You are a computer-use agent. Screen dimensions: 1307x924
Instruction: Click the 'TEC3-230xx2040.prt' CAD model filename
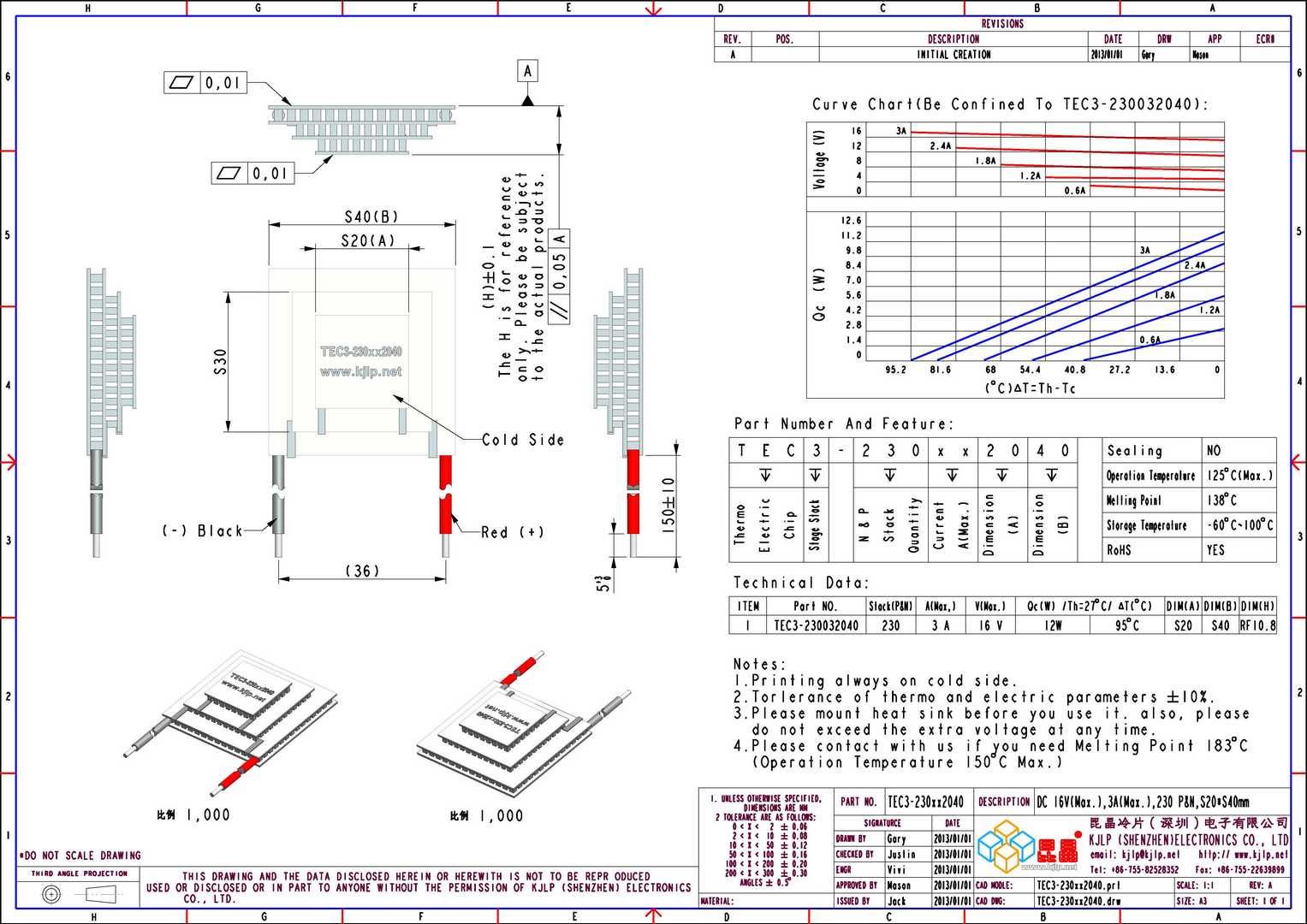pos(1078,885)
